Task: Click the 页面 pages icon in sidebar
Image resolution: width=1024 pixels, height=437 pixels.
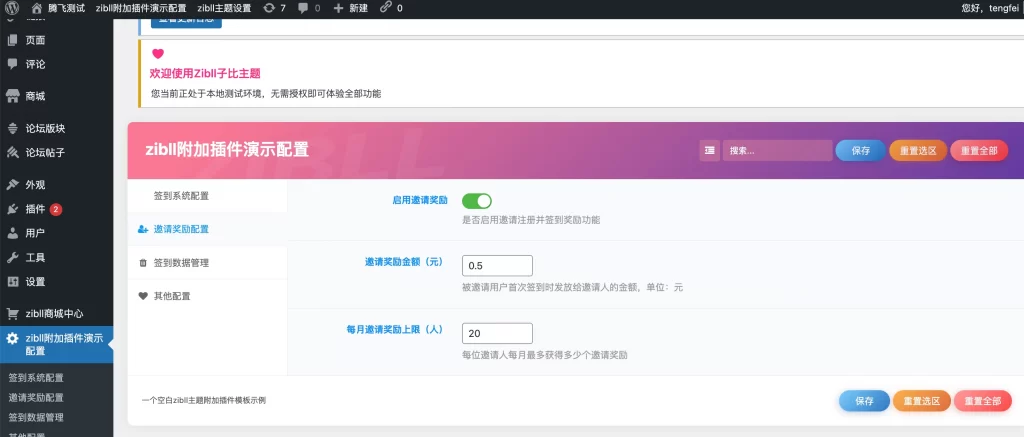Action: pyautogui.click(x=12, y=40)
